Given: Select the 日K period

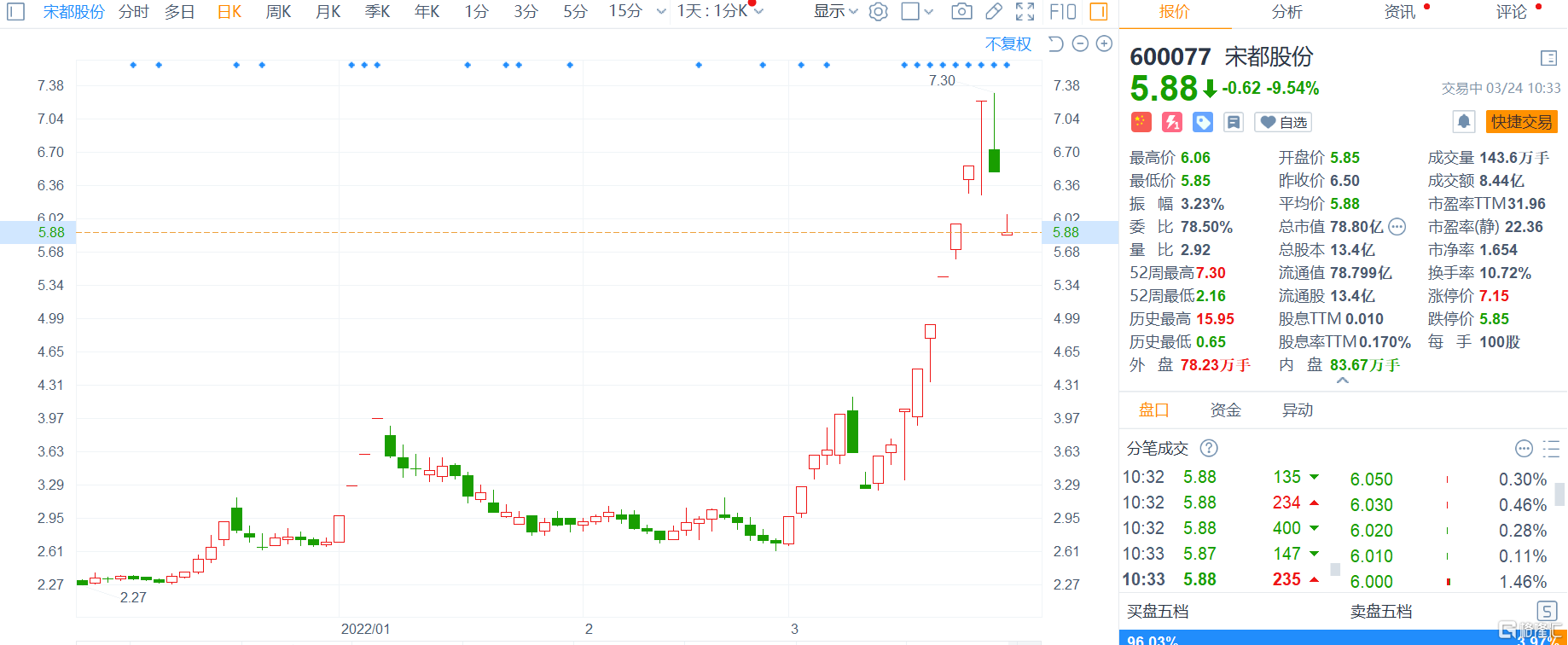Looking at the screenshot, I should 229,11.
